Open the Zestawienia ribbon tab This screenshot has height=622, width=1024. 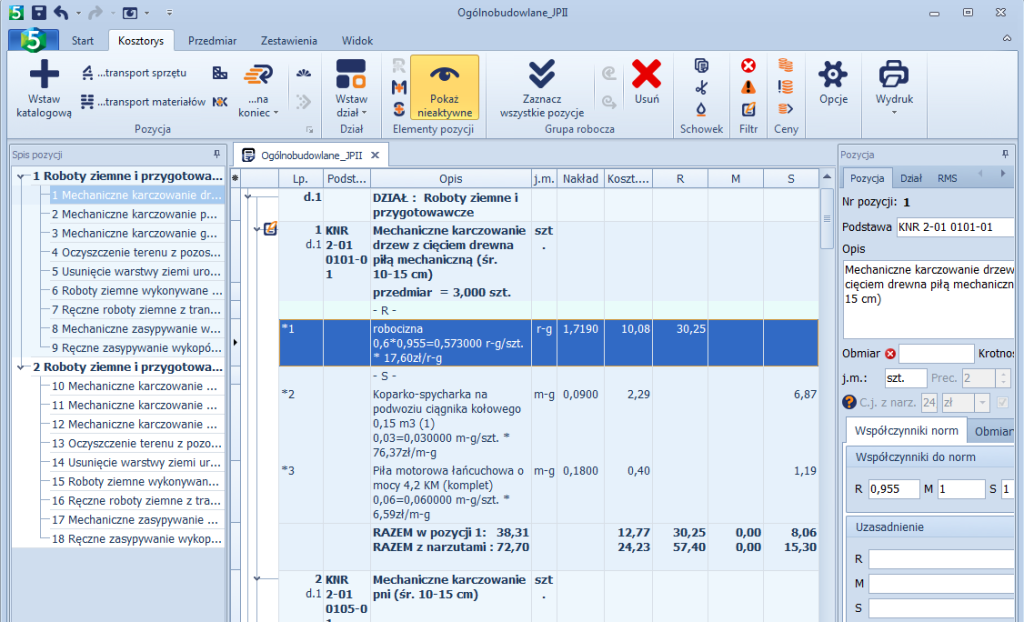[x=289, y=41]
